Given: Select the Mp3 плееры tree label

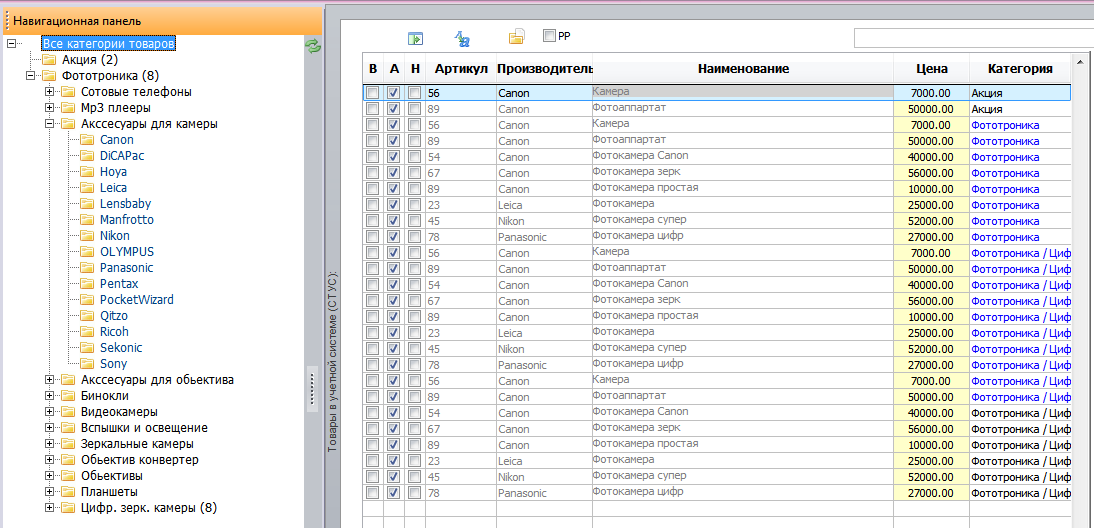Looking at the screenshot, I should point(116,107).
